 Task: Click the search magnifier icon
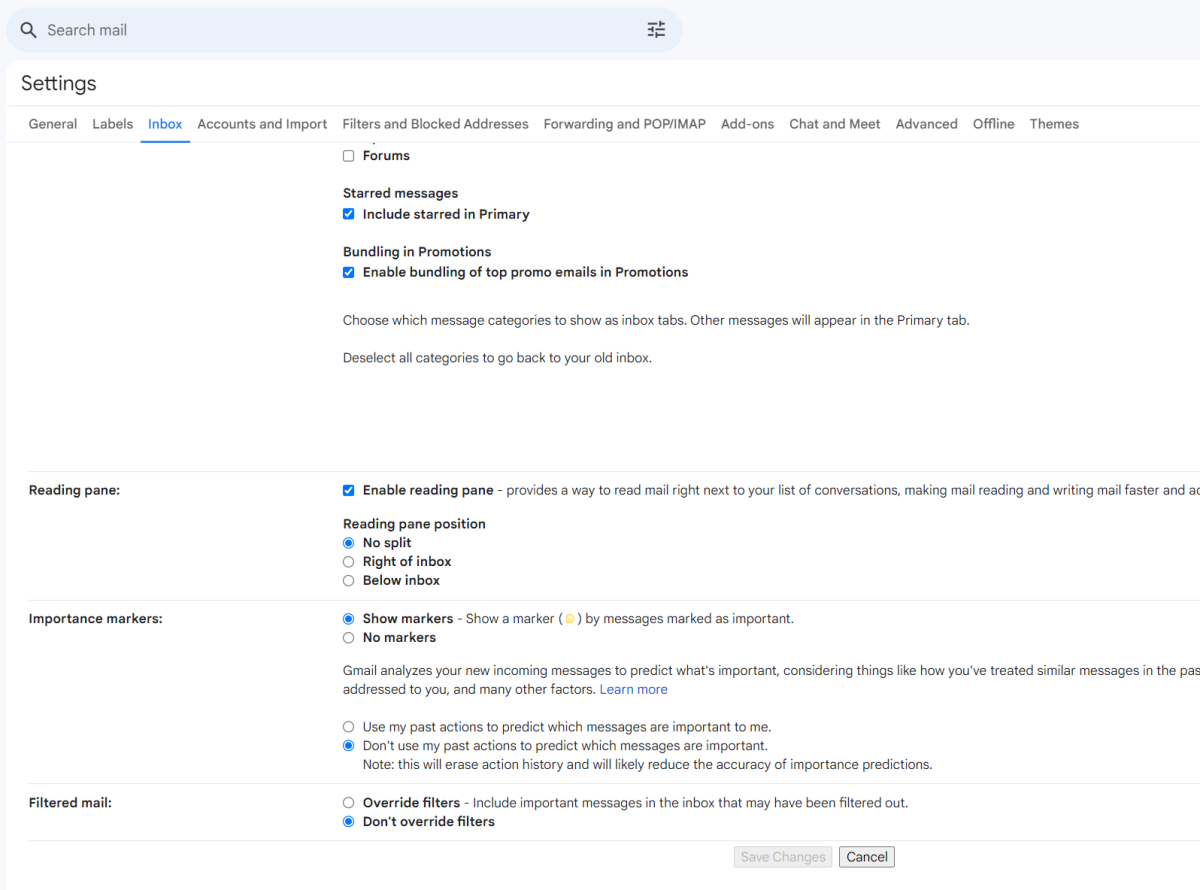28,30
